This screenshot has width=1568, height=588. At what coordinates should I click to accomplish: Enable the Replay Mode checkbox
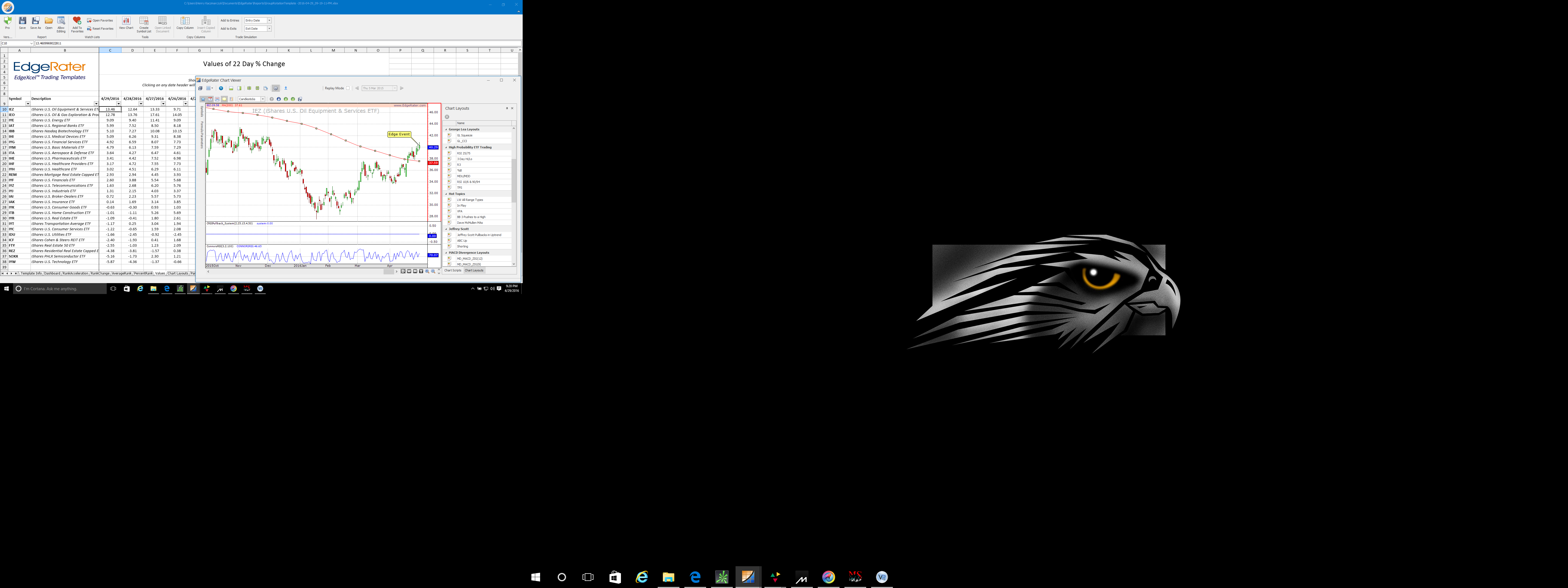pos(348,88)
